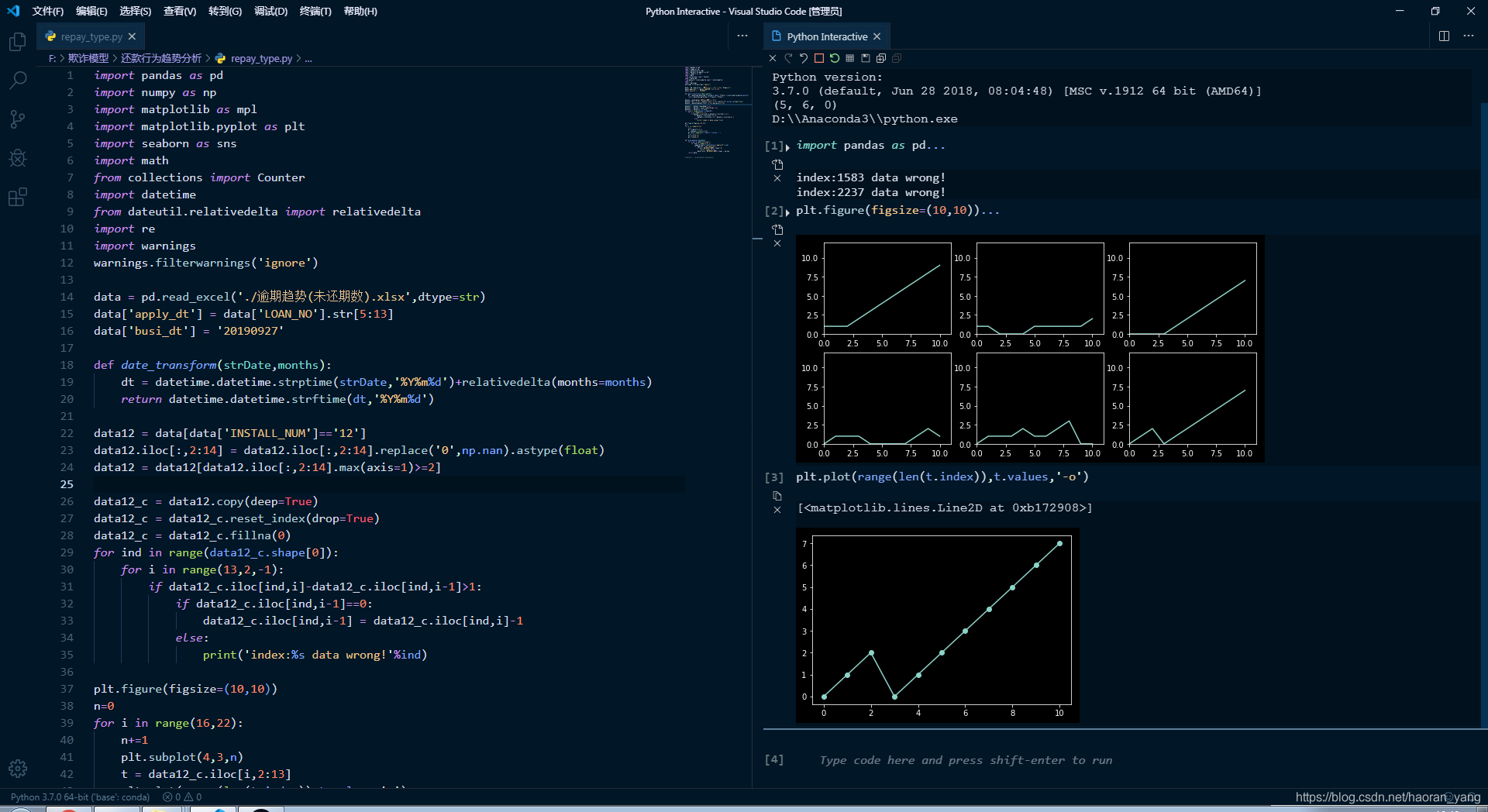Clear all cells in Python Interactive toolbar
This screenshot has height=812, width=1488.
tap(773, 58)
